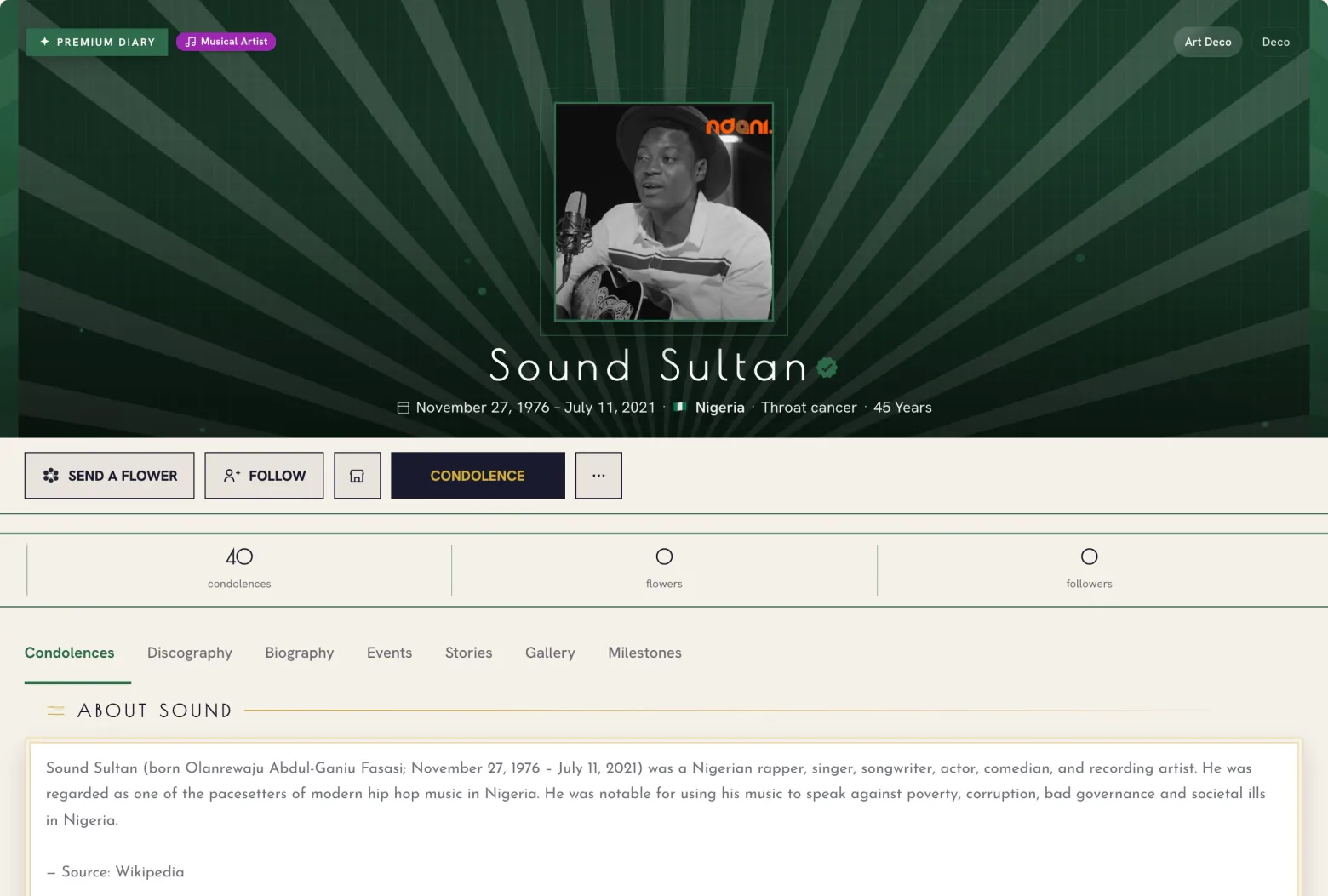Click the followers counter
The width and height of the screenshot is (1328, 896).
point(1090,569)
